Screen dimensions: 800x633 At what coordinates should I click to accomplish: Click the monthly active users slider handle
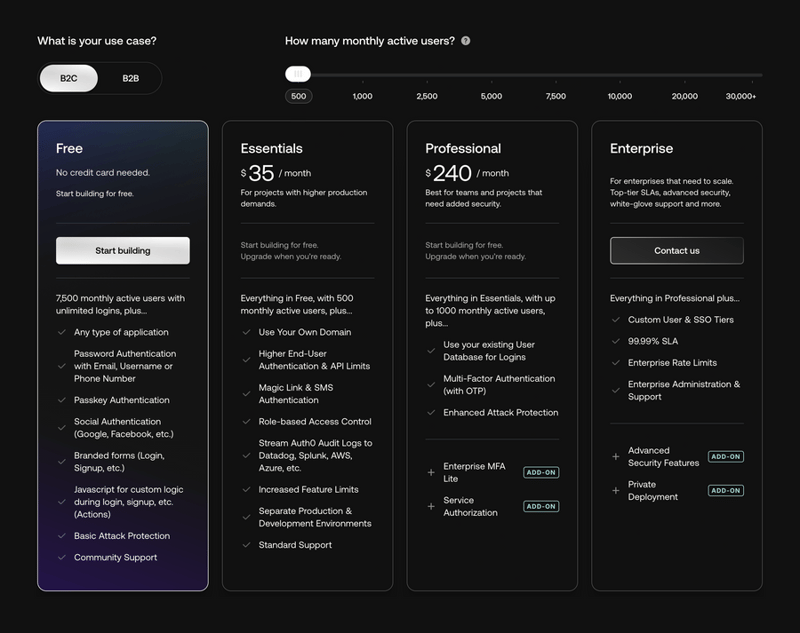pos(300,73)
